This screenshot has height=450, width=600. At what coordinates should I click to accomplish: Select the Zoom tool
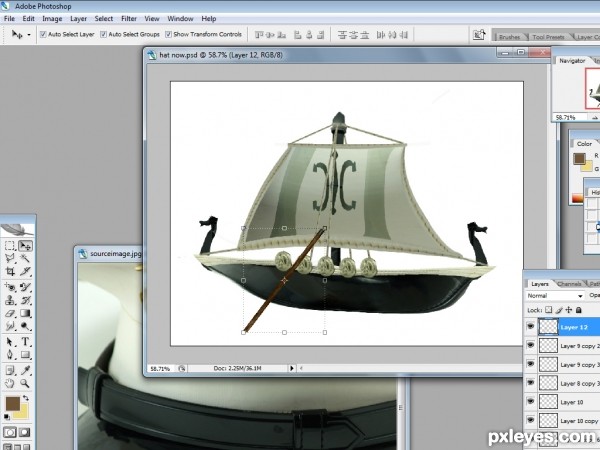coord(25,383)
